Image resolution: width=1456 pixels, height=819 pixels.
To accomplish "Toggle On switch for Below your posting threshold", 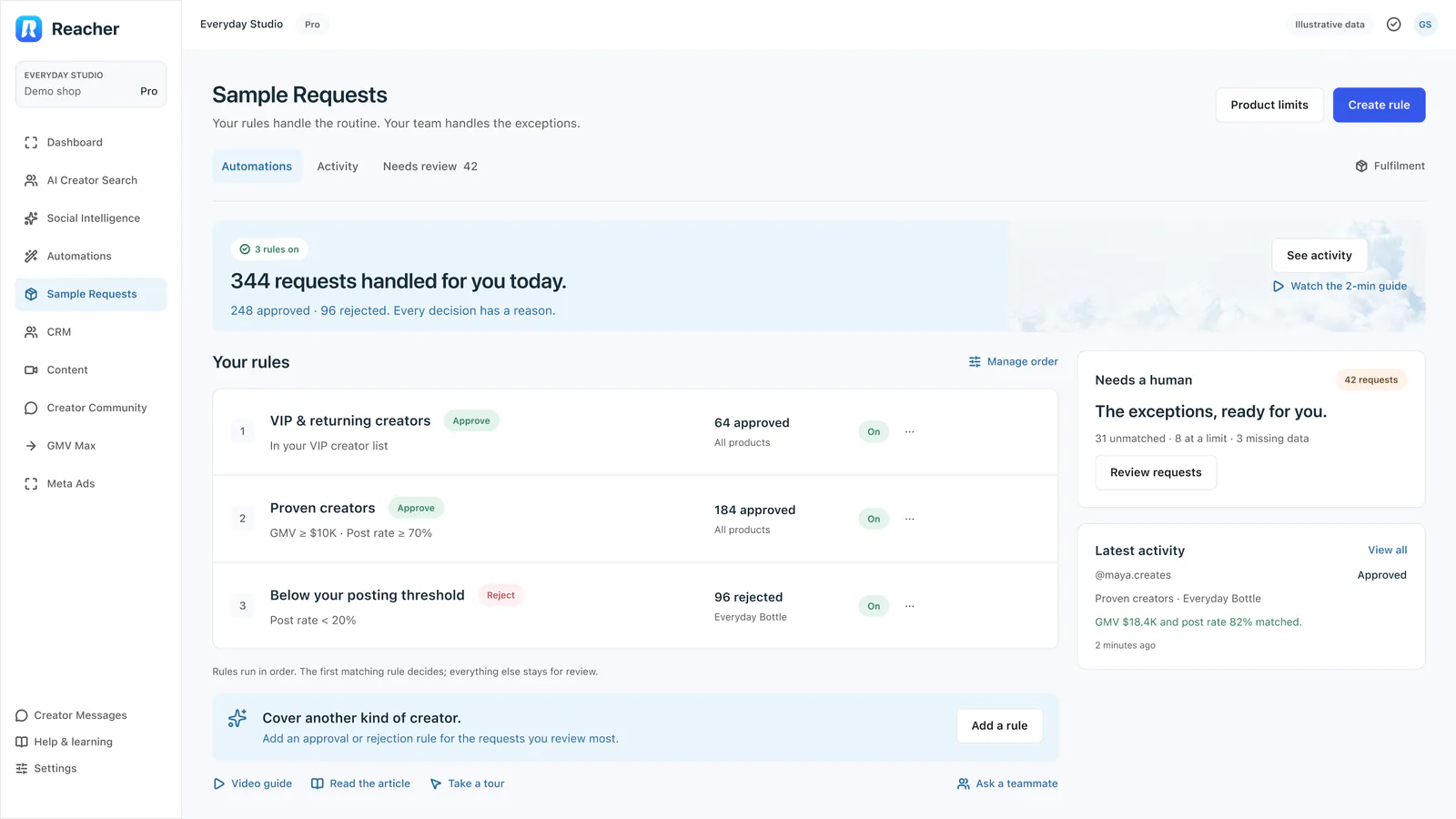I will coord(874,606).
